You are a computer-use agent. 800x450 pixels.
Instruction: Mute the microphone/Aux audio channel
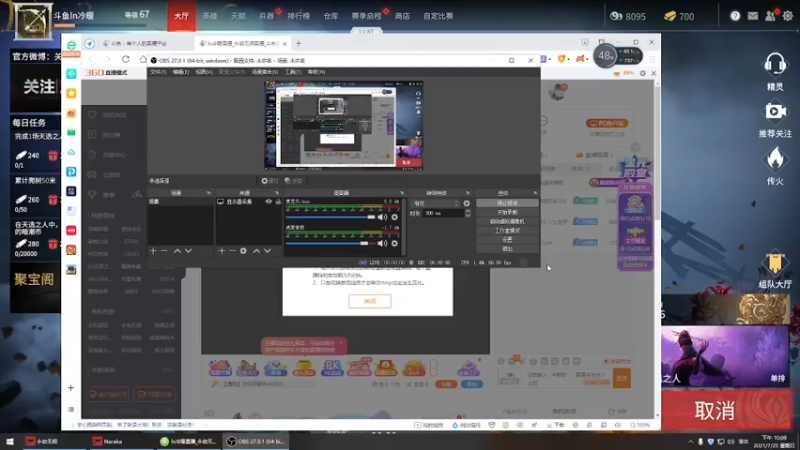[x=382, y=217]
